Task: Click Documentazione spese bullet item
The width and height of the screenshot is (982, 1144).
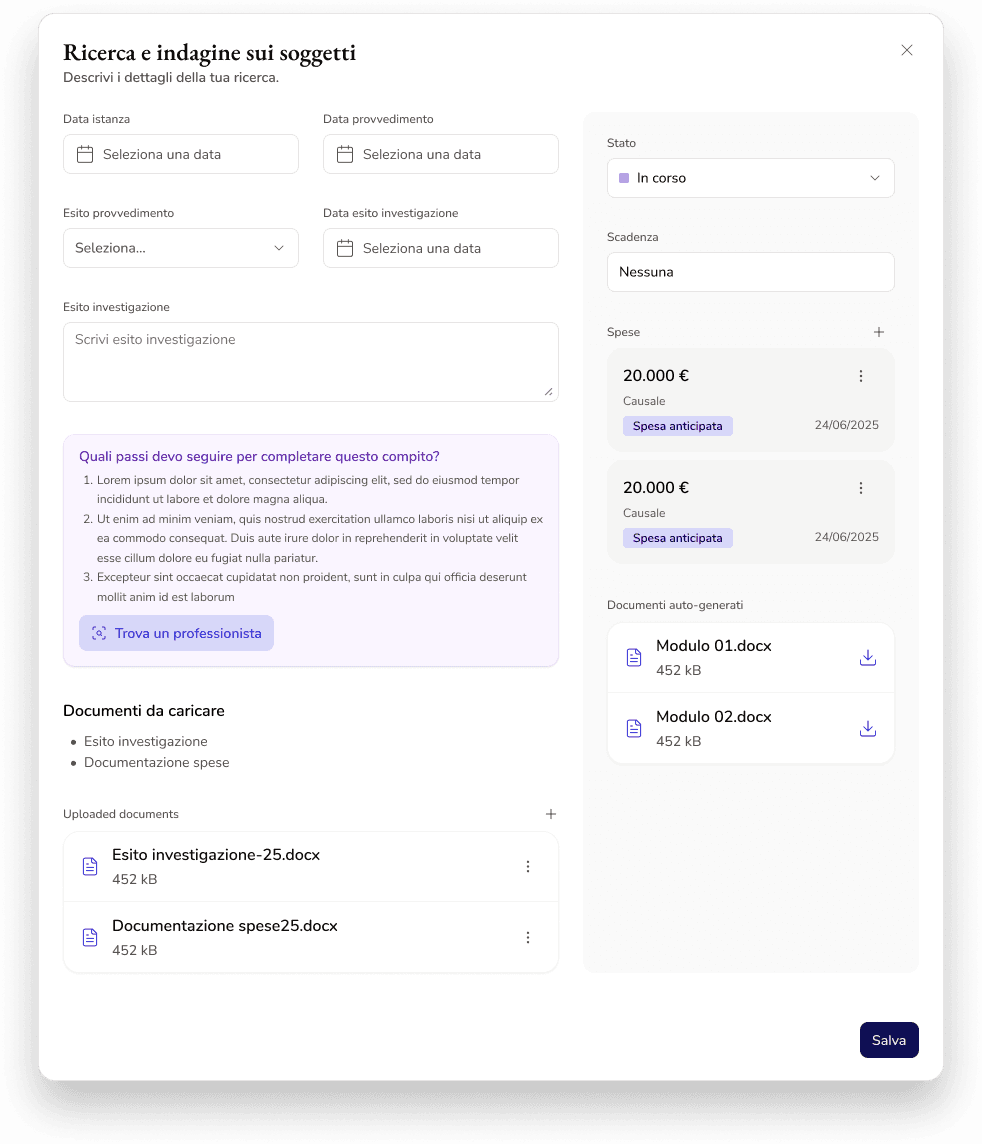Action: click(x=157, y=762)
